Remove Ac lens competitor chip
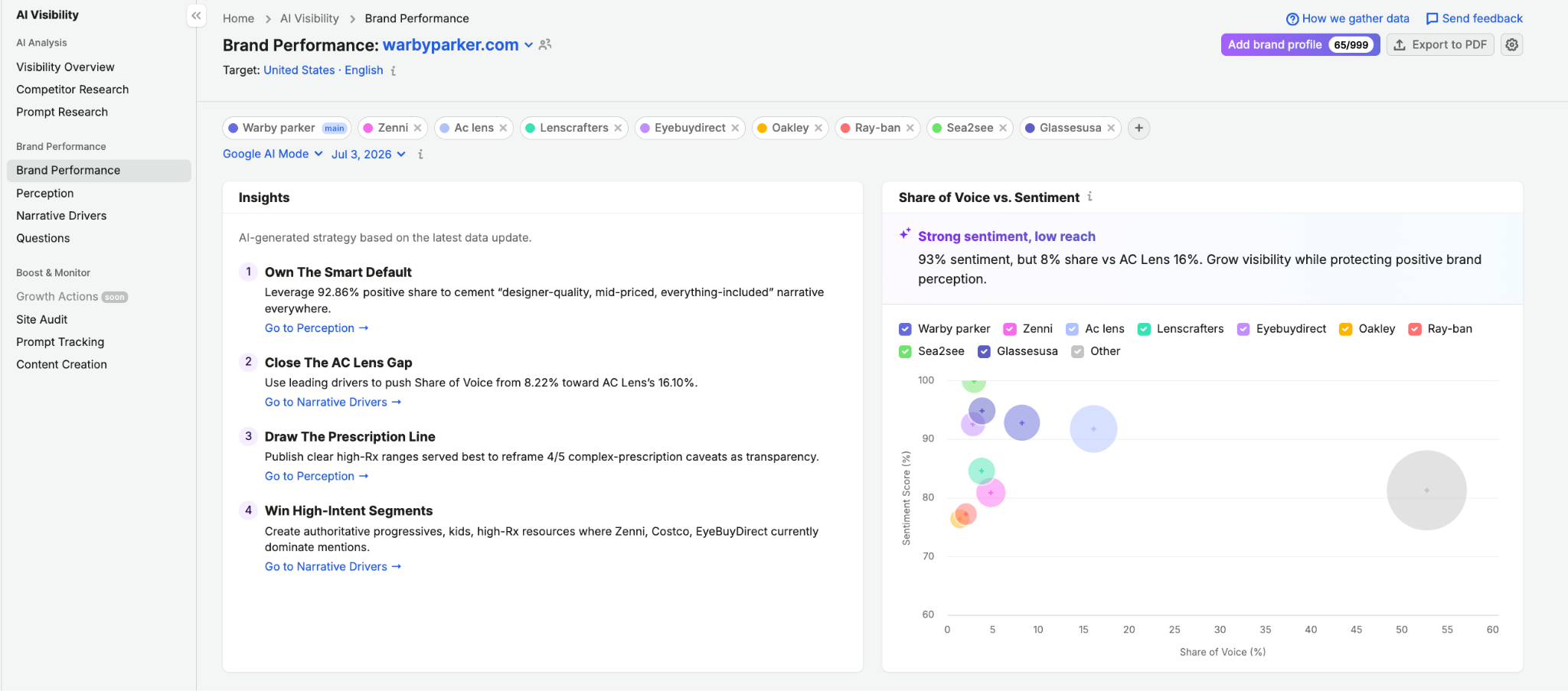The image size is (1568, 691). point(503,128)
